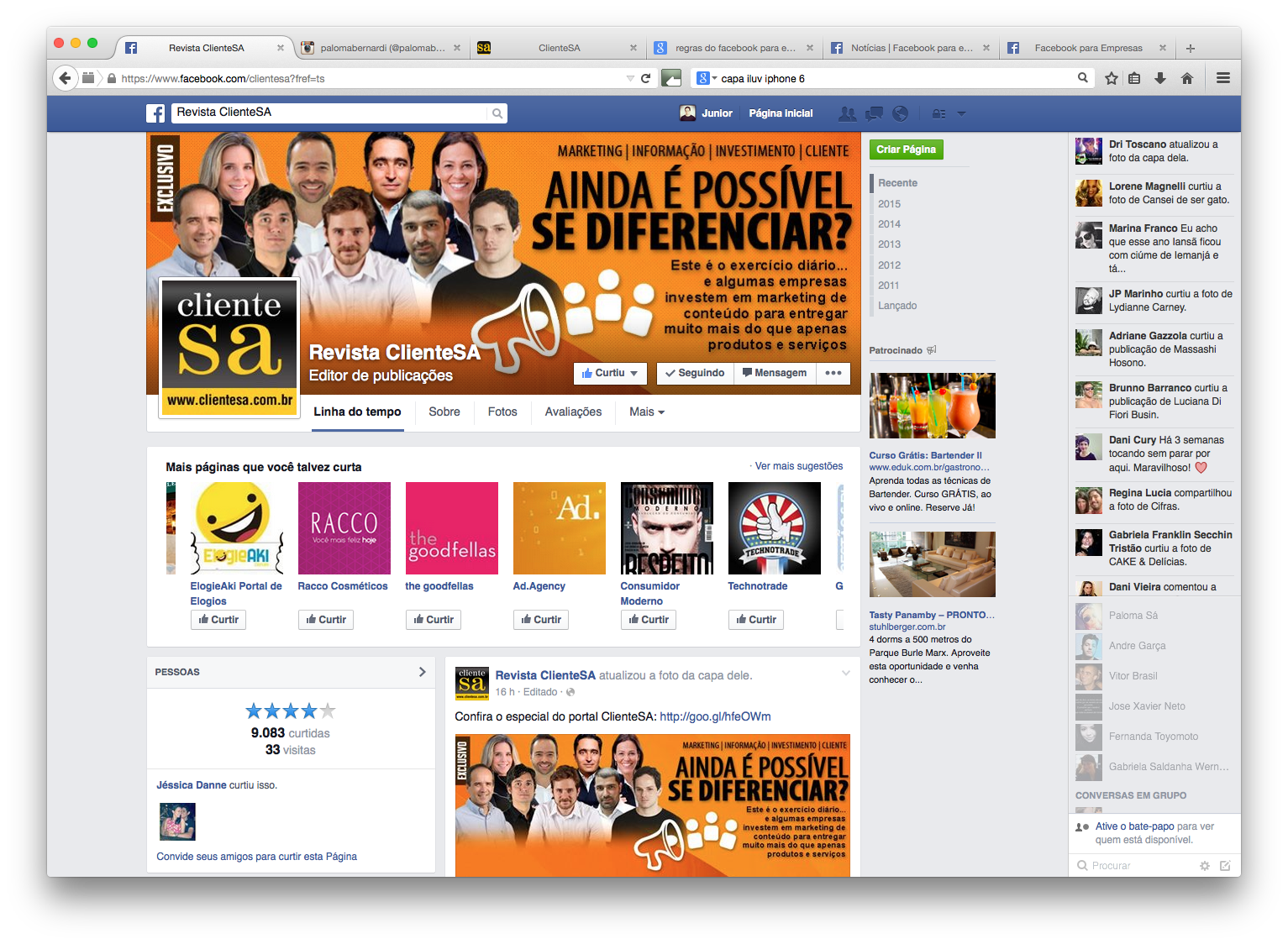1288x944 pixels.
Task: Select the Sobre page tab
Action: point(444,412)
